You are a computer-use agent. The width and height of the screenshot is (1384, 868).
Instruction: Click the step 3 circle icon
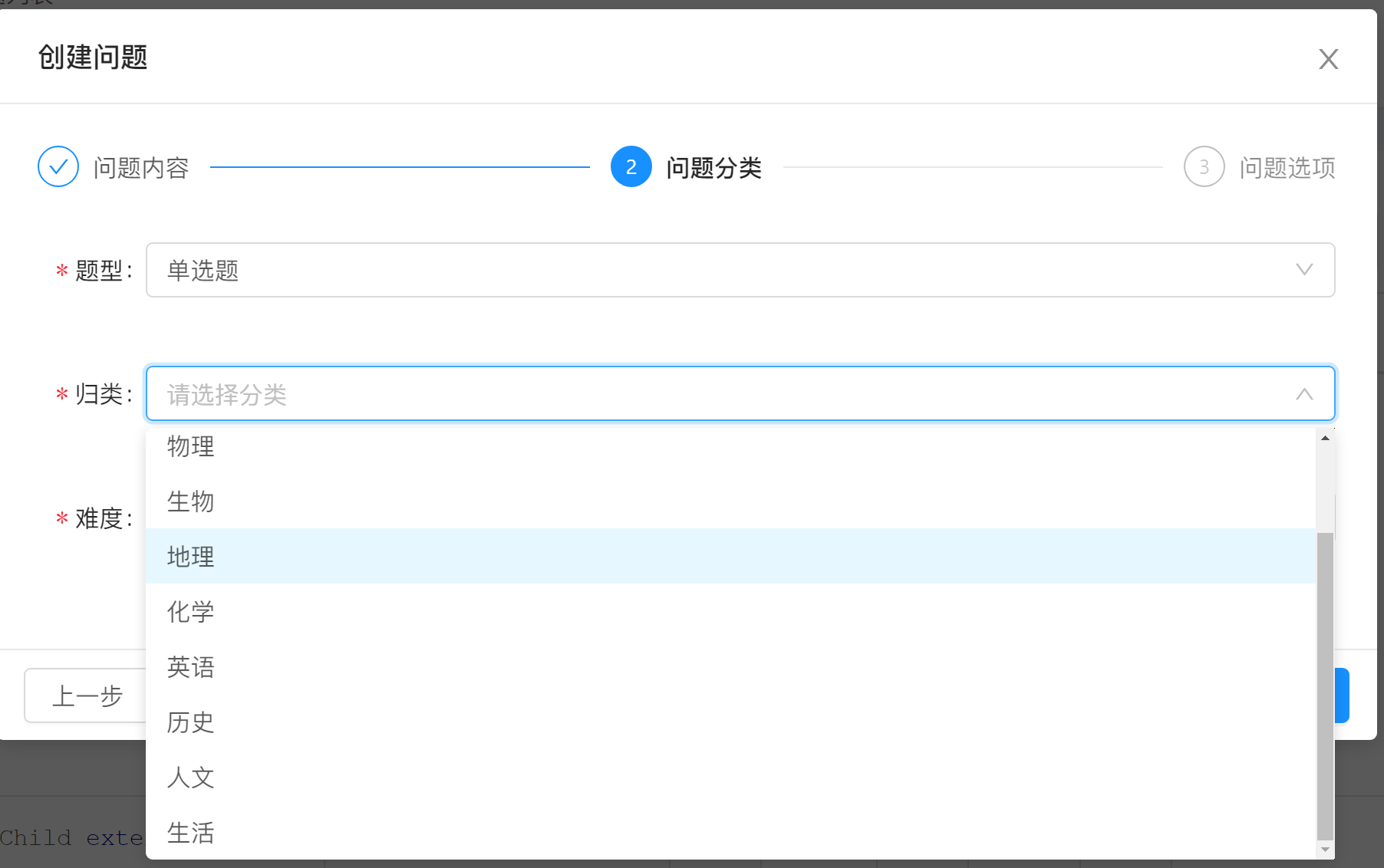click(x=1204, y=166)
